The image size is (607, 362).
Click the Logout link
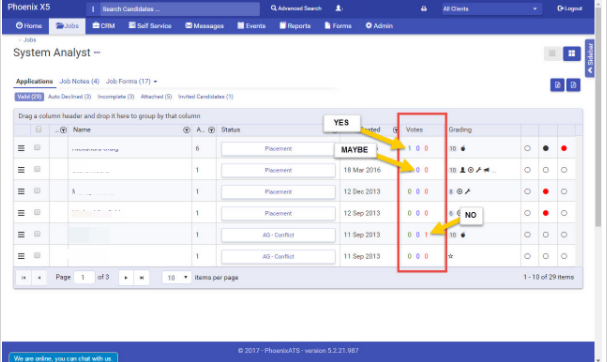(570, 8)
